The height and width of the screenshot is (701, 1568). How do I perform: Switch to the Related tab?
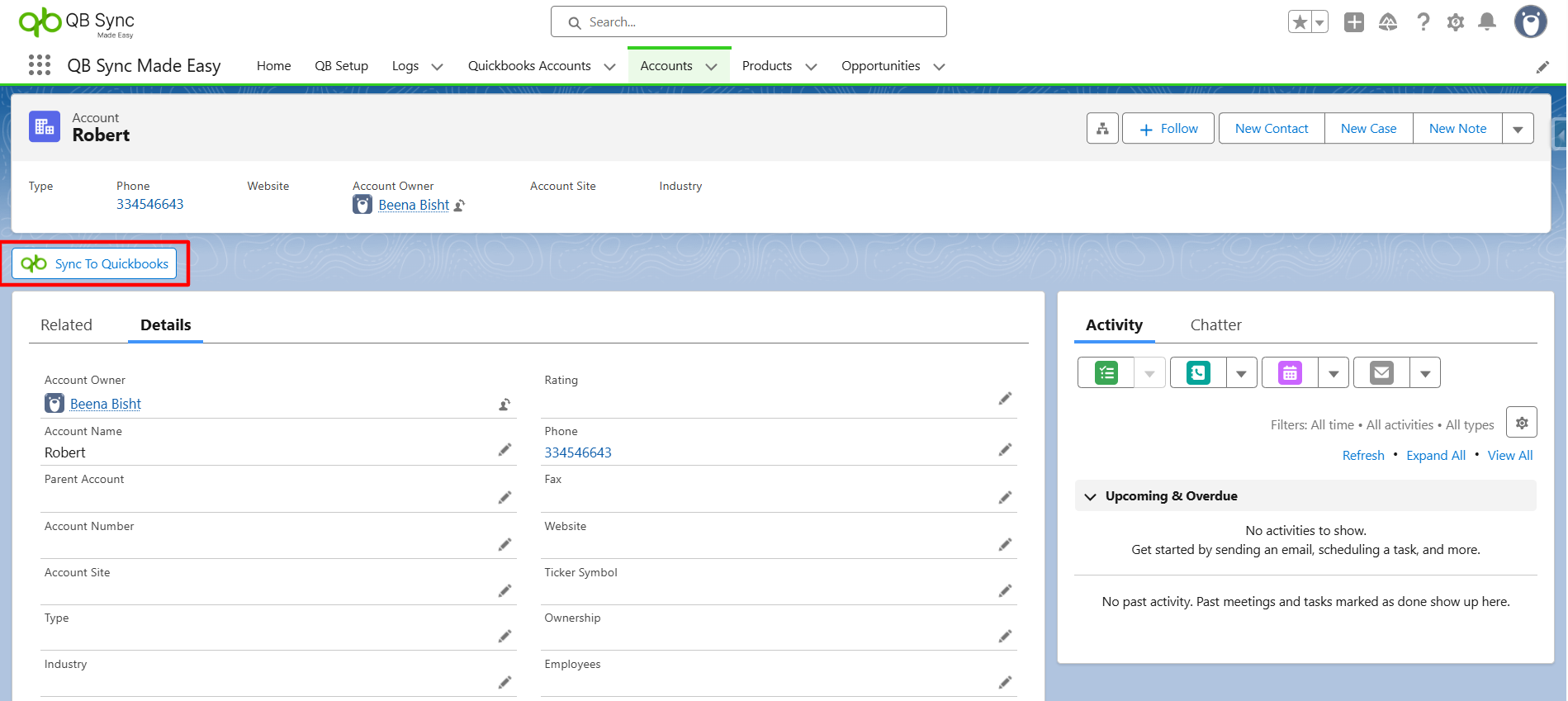coord(67,325)
